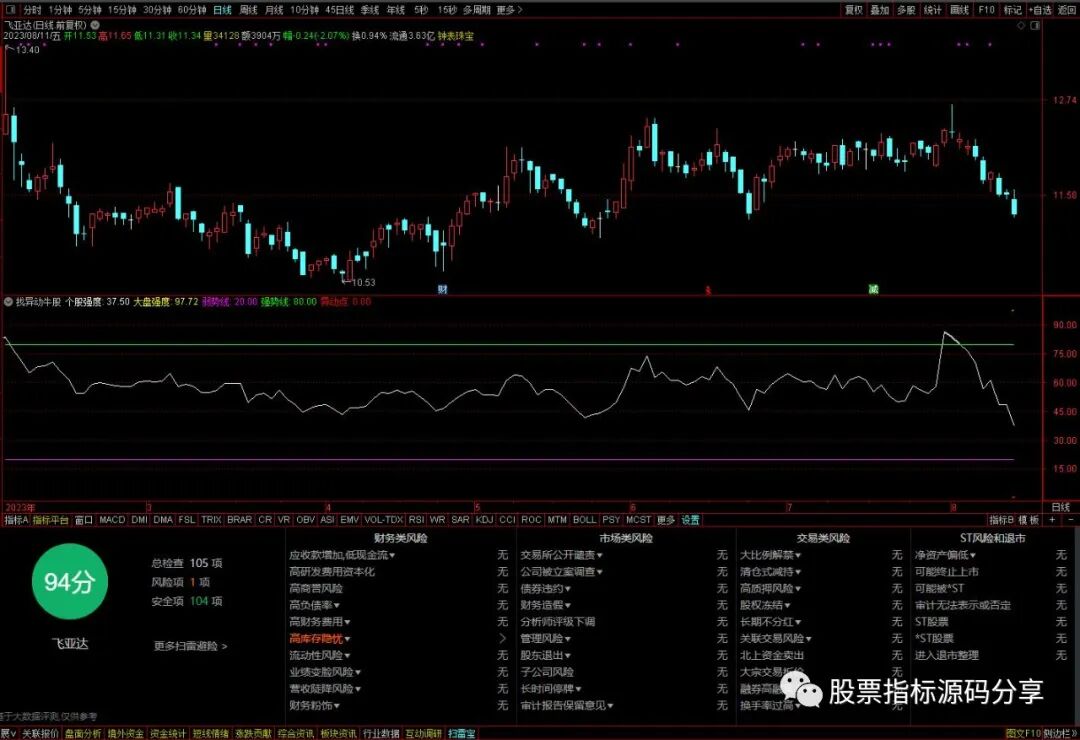1080x740 pixels.
Task: Click the 模板 template button
Action: tap(1029, 520)
